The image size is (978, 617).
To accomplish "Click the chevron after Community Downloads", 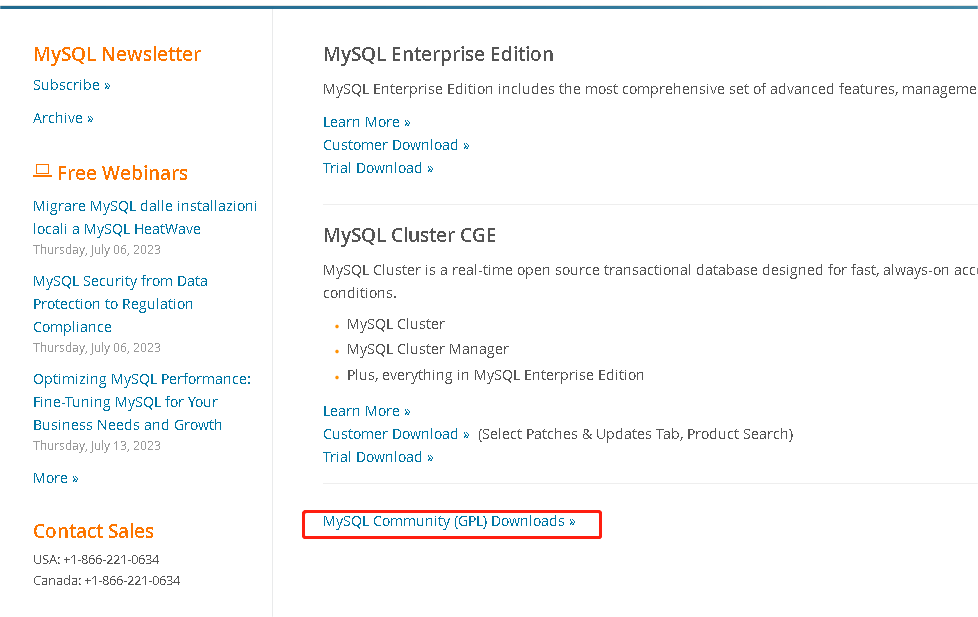I will [x=572, y=521].
